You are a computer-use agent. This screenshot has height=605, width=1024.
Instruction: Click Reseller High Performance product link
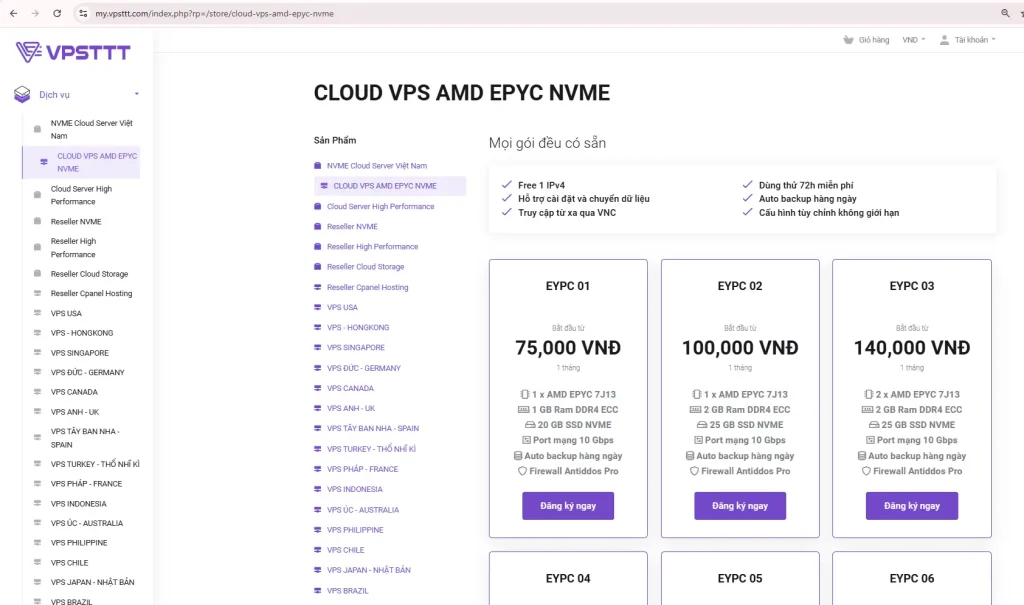click(372, 247)
